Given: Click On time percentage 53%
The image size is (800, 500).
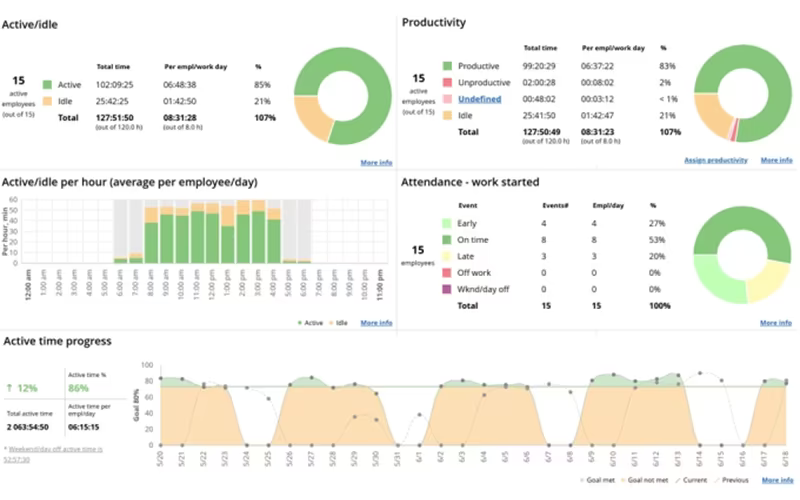Looking at the screenshot, I should [x=657, y=239].
